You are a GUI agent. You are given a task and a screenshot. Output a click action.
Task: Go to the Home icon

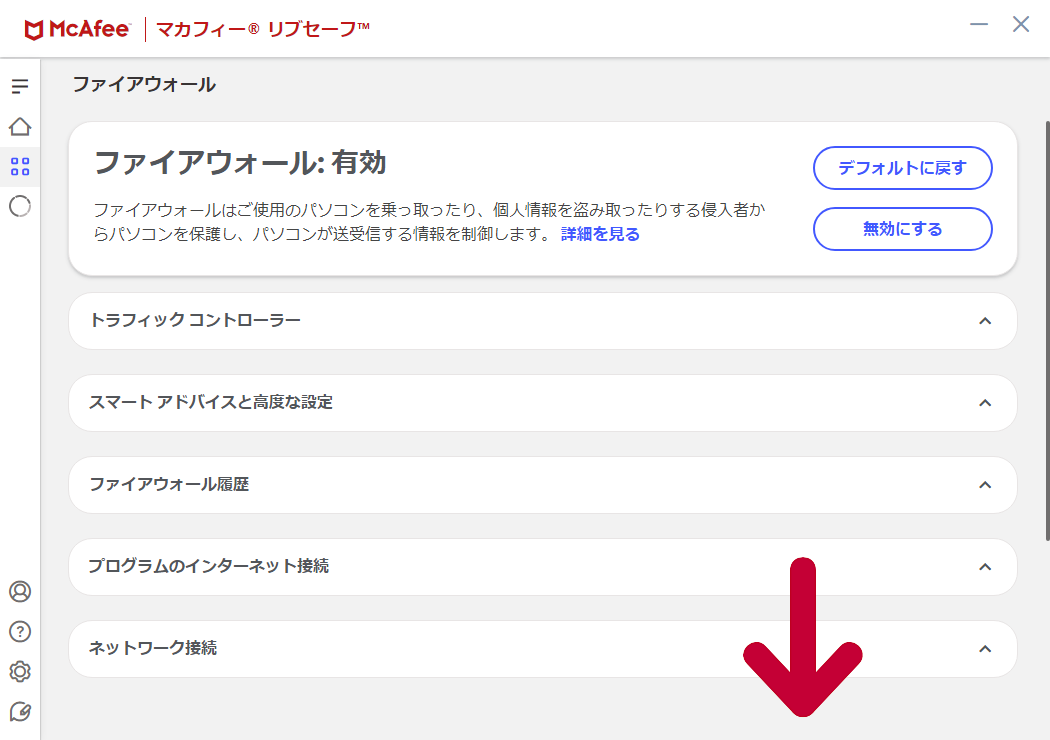click(20, 127)
